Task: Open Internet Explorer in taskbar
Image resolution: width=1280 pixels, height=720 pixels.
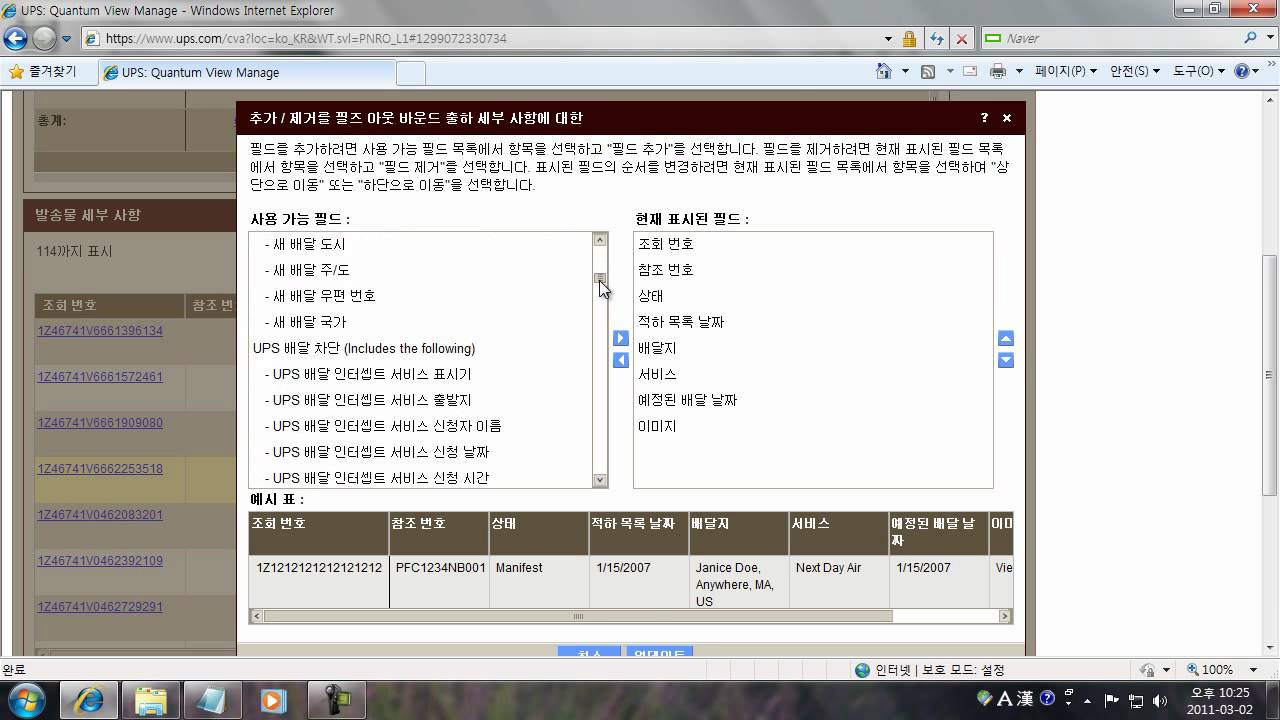Action: [90, 700]
